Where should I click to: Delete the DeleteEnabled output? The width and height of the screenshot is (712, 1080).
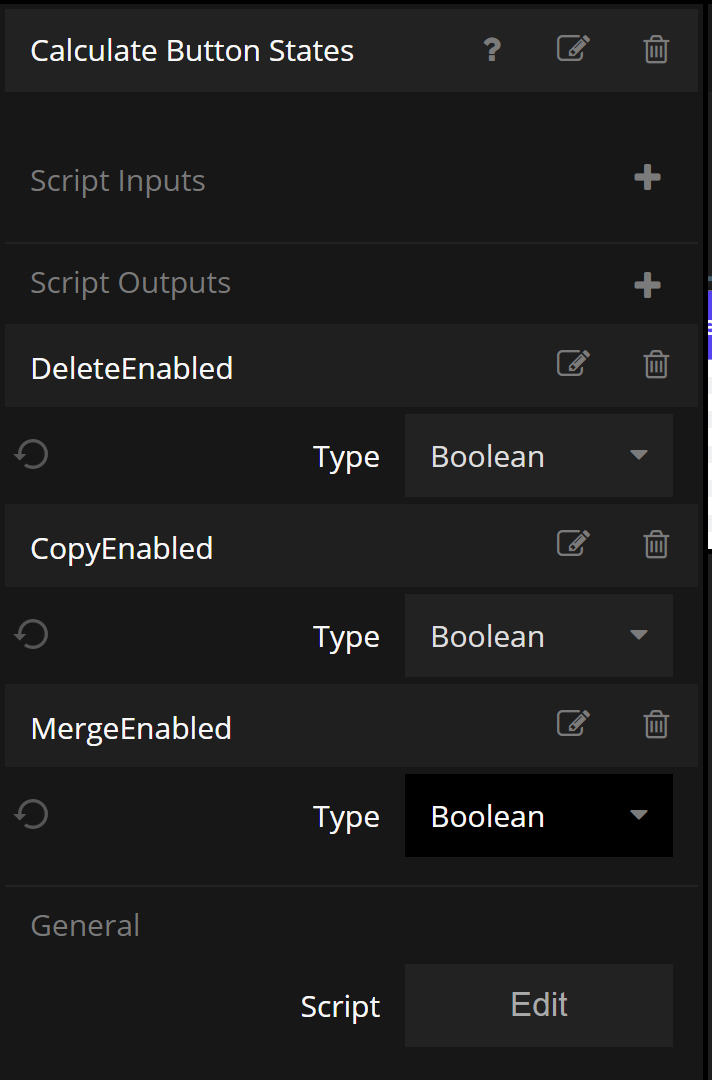coord(656,364)
